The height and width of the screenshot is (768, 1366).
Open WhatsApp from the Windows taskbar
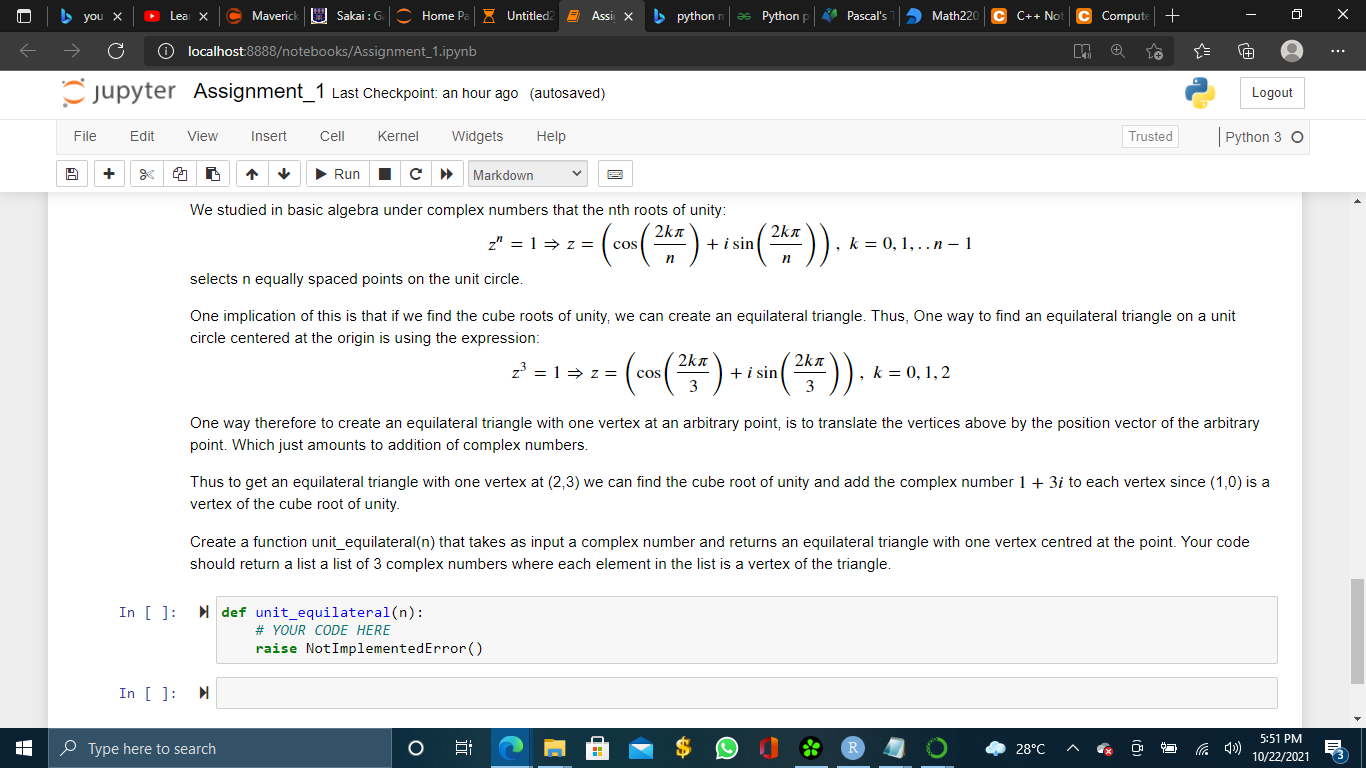[726, 748]
